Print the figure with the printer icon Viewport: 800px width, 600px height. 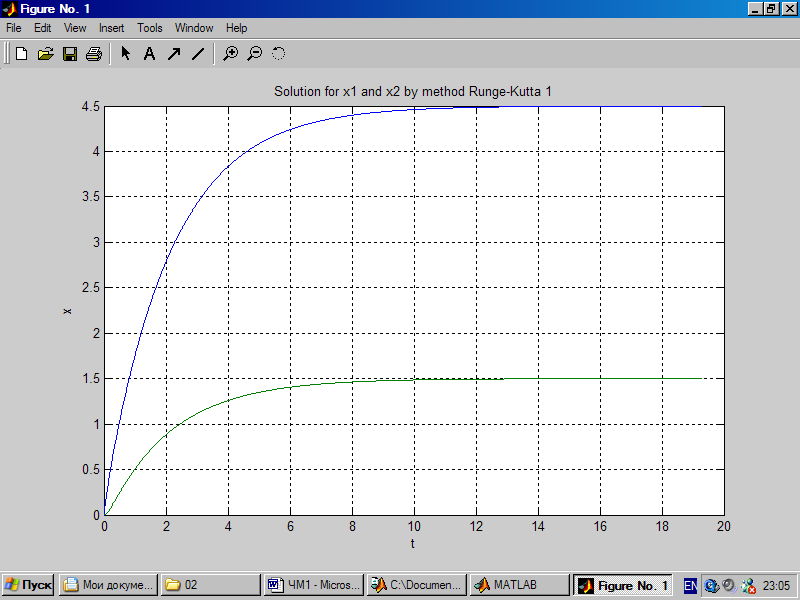tap(94, 54)
